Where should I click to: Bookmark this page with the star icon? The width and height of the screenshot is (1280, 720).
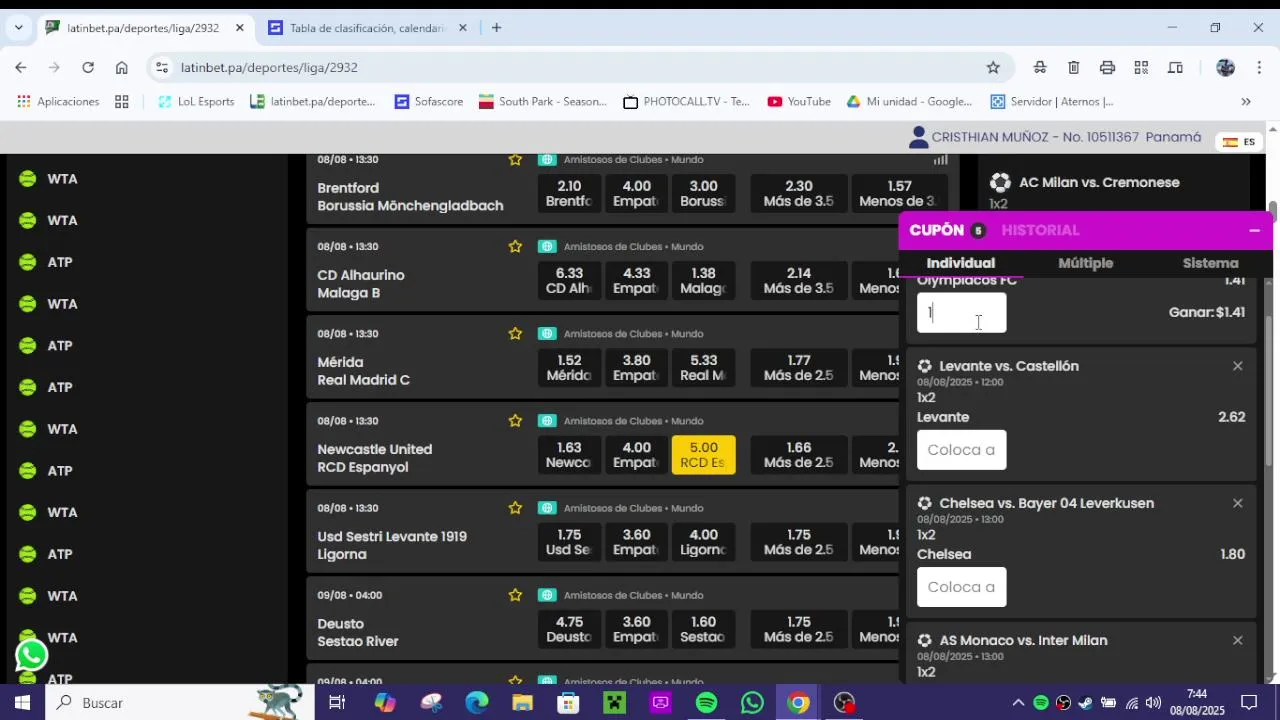coord(993,67)
